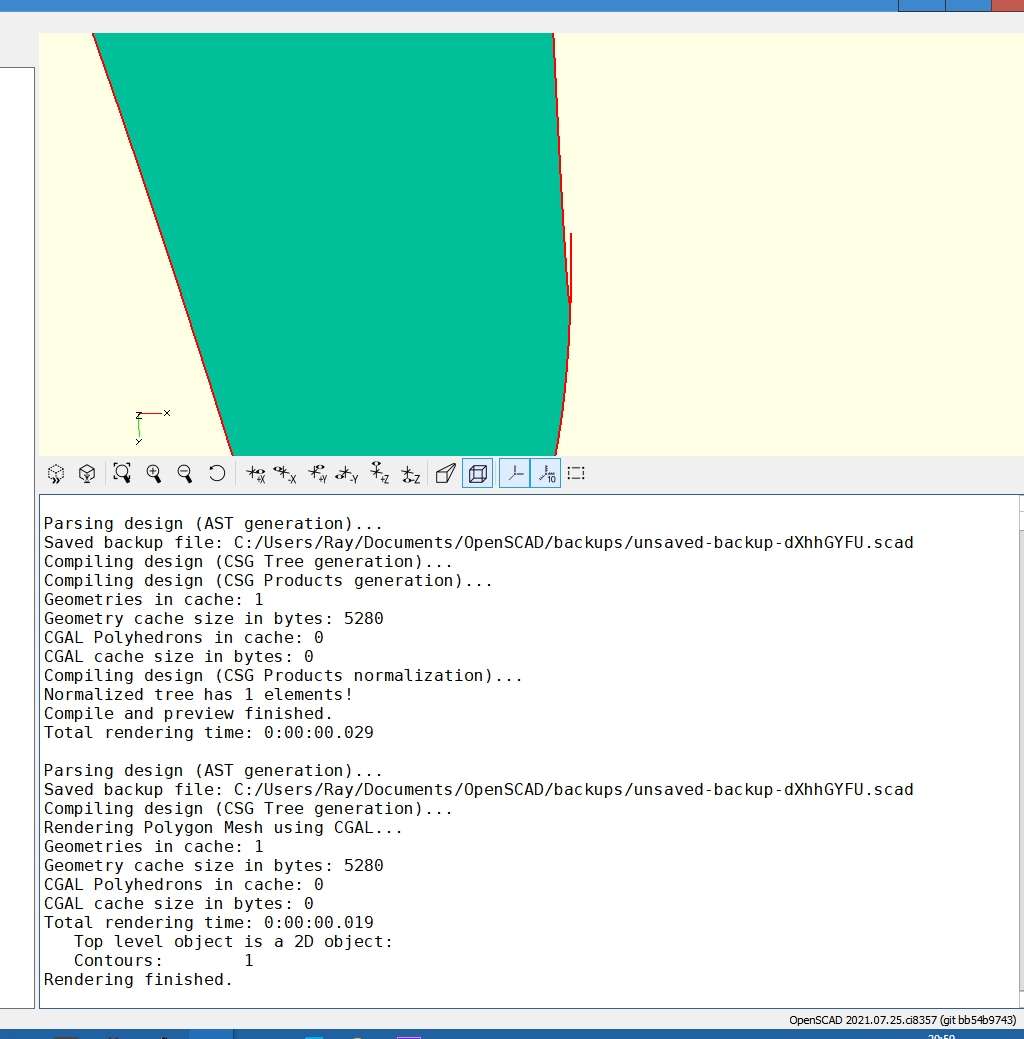Screen dimensions: 1024x1039
Task: Toggle the scale markers button
Action: pos(545,474)
